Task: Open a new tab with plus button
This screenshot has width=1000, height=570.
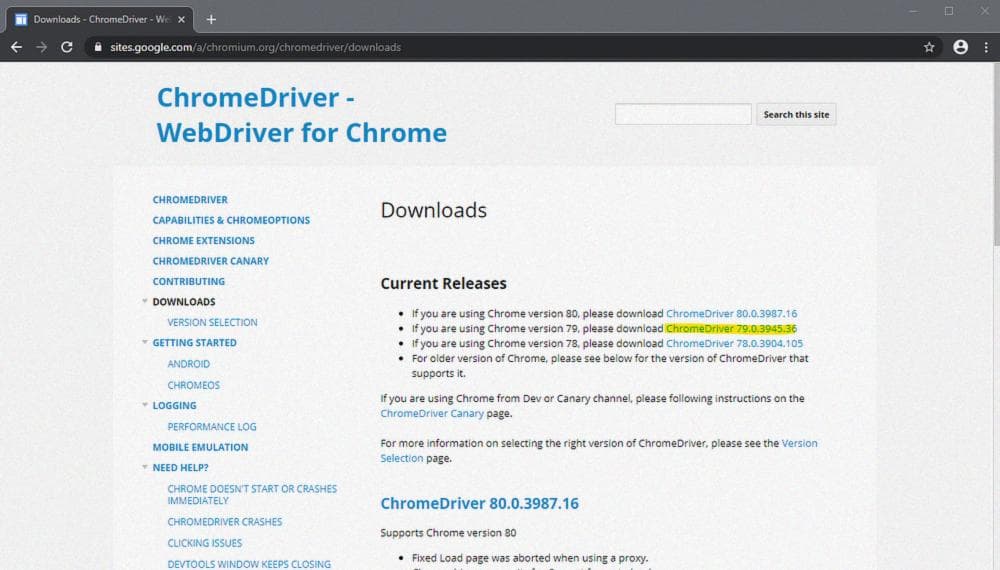Action: [x=211, y=20]
